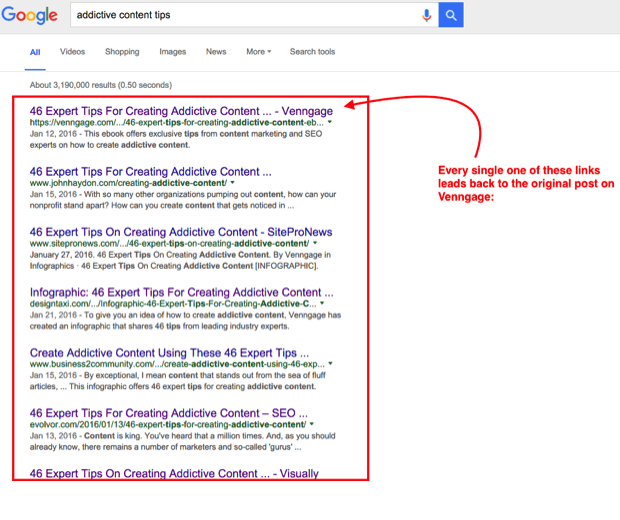620x520 pixels.
Task: Open Search tools options
Action: pos(313,52)
